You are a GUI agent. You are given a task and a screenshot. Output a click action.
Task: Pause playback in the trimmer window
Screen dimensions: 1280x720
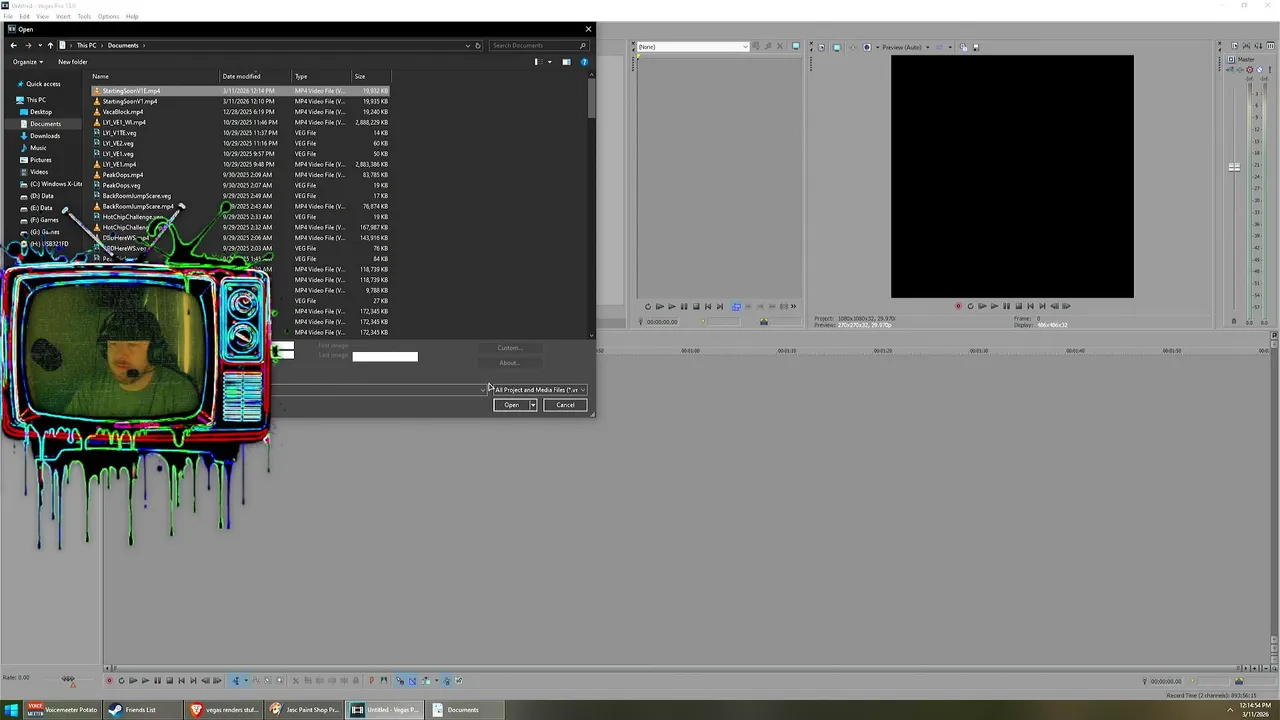(684, 307)
